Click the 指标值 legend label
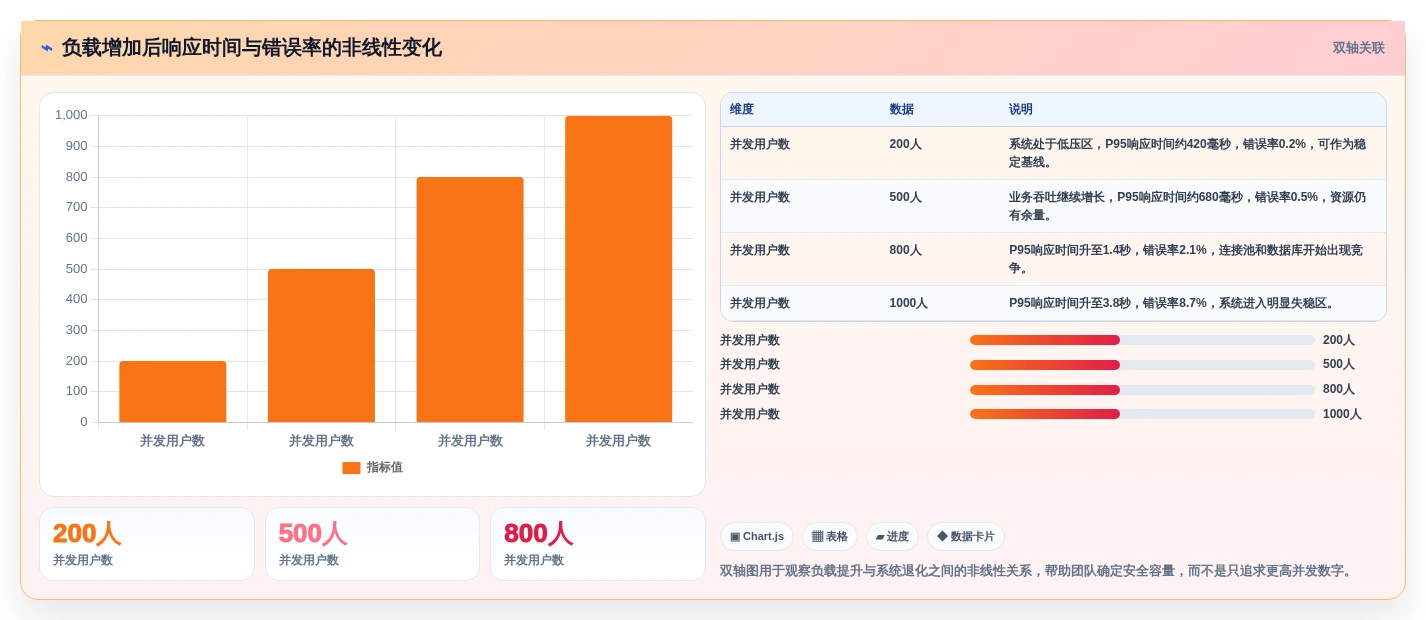This screenshot has height=620, width=1426. tap(384, 467)
